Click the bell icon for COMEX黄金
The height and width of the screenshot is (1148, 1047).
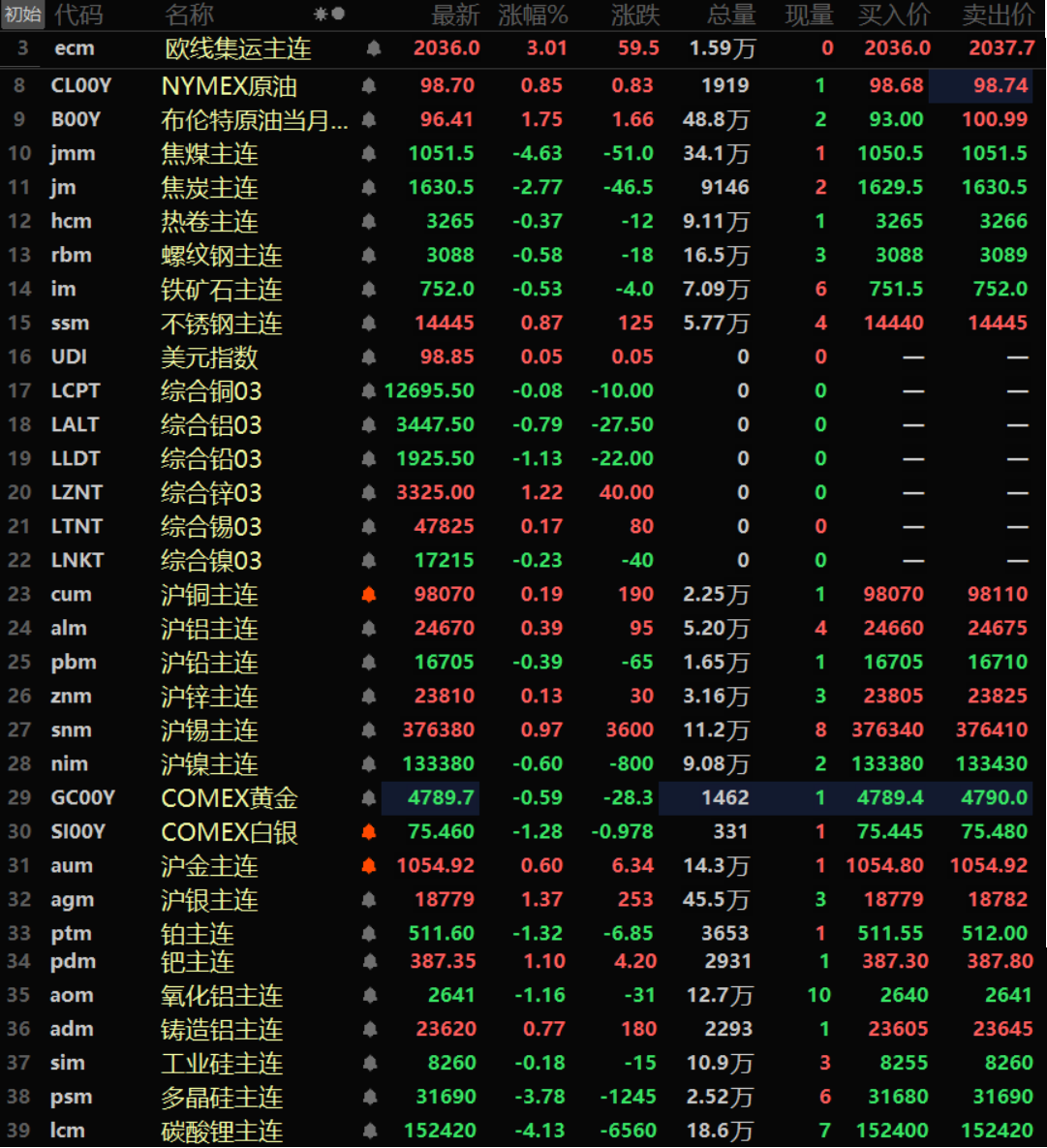coord(368,797)
